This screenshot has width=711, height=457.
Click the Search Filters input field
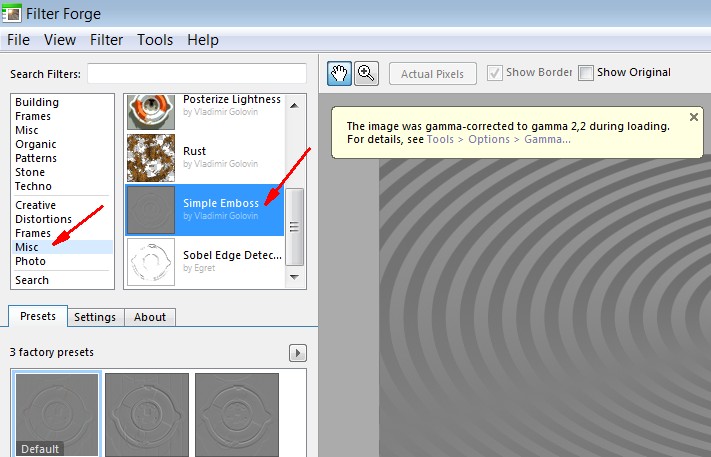click(197, 73)
